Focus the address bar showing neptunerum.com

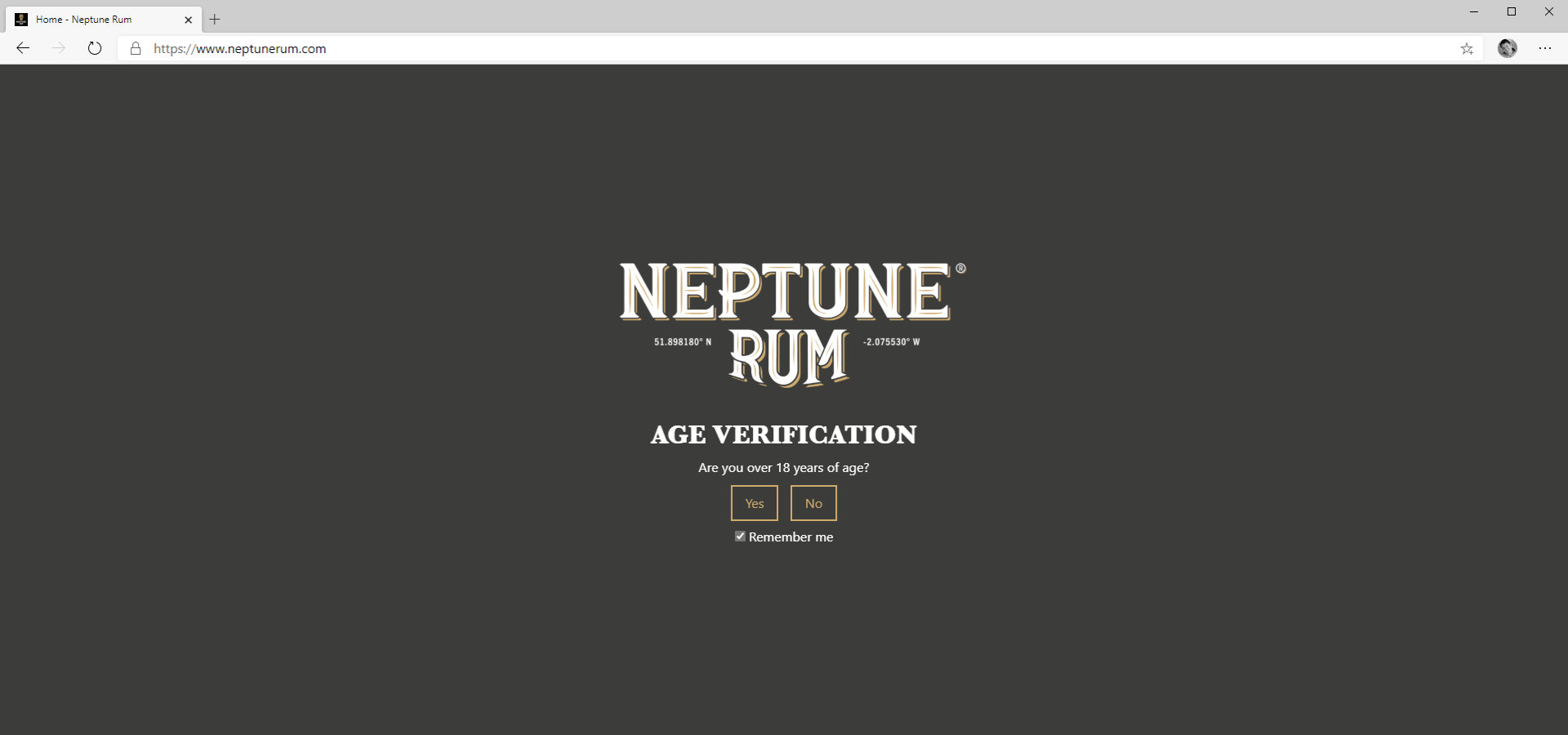[x=735, y=49]
